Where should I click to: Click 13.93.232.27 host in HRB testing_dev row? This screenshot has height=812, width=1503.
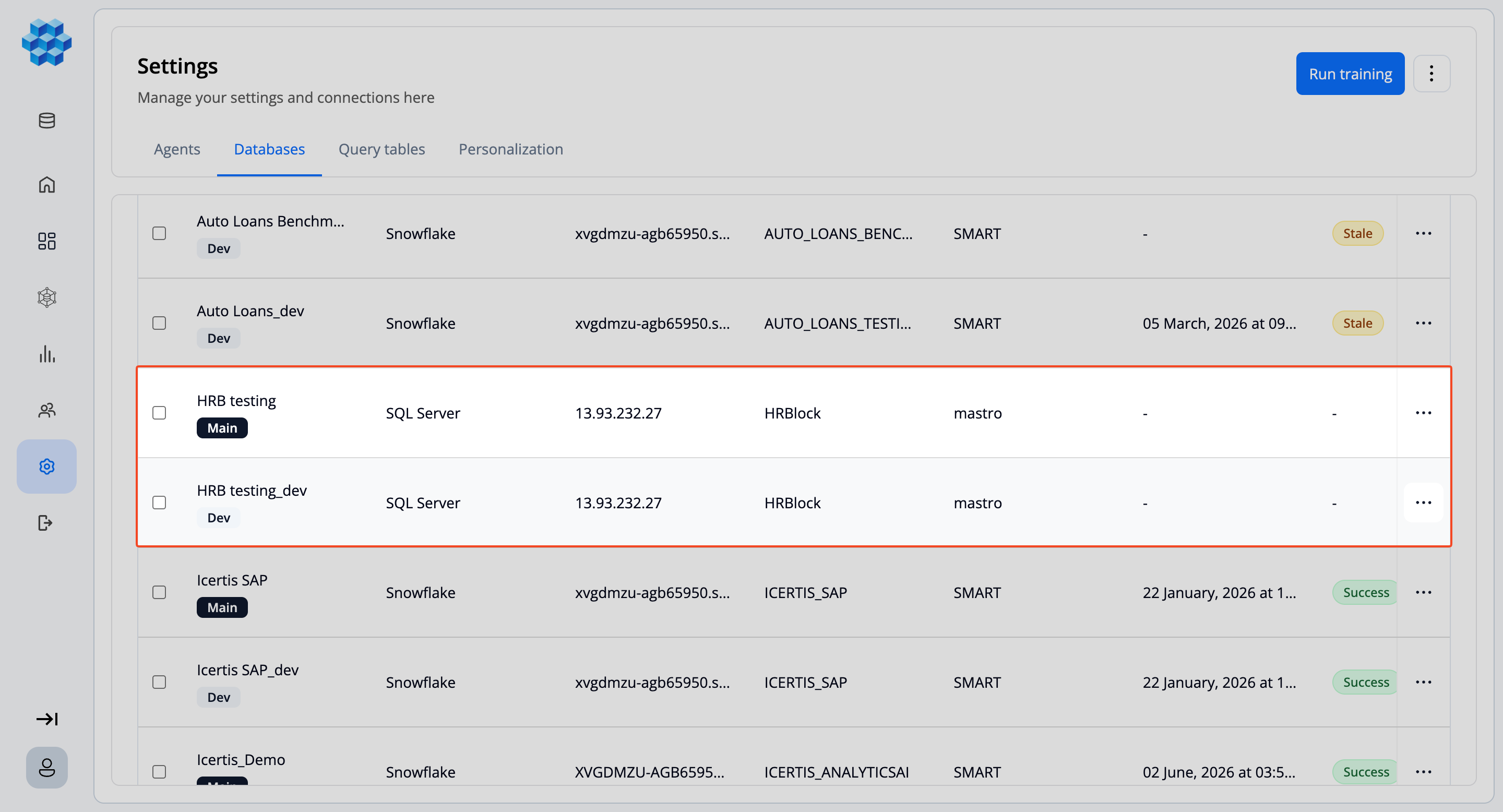coord(618,503)
